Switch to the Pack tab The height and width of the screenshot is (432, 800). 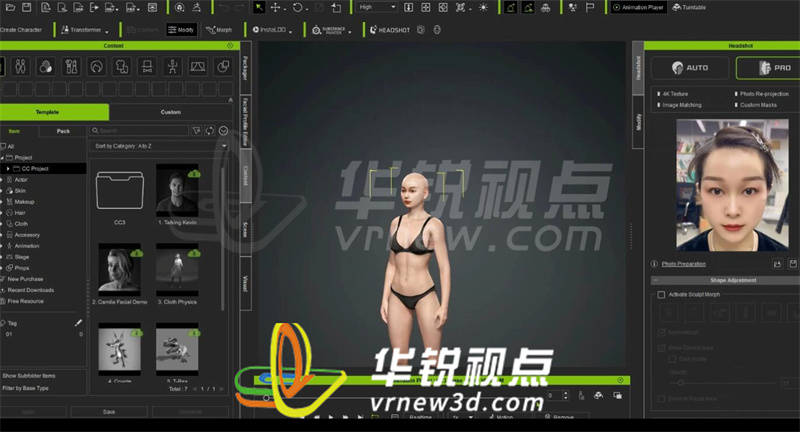pyautogui.click(x=62, y=131)
